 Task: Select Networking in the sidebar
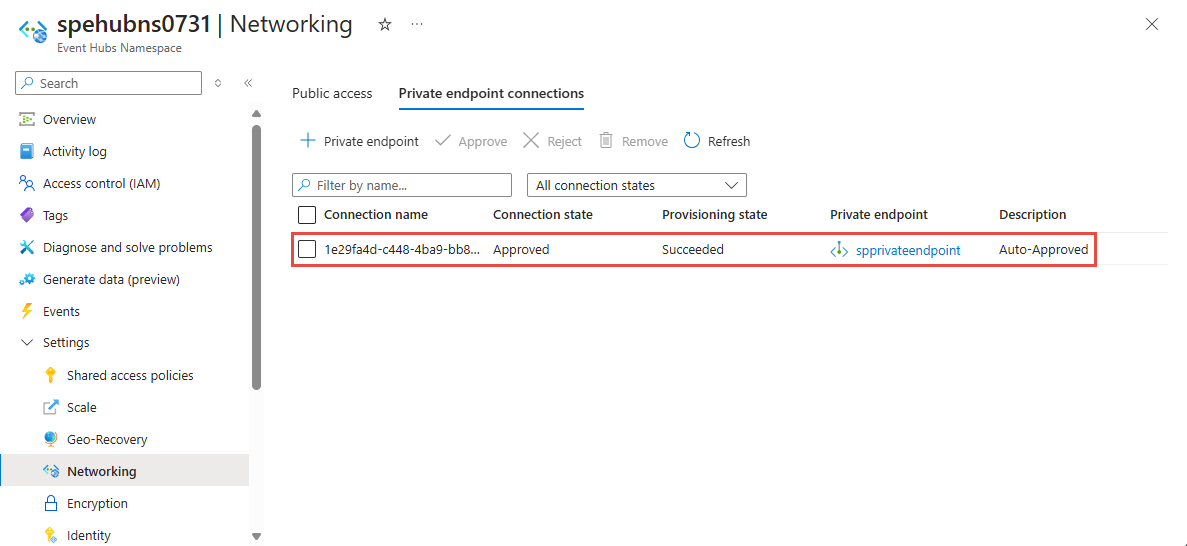tap(125, 471)
